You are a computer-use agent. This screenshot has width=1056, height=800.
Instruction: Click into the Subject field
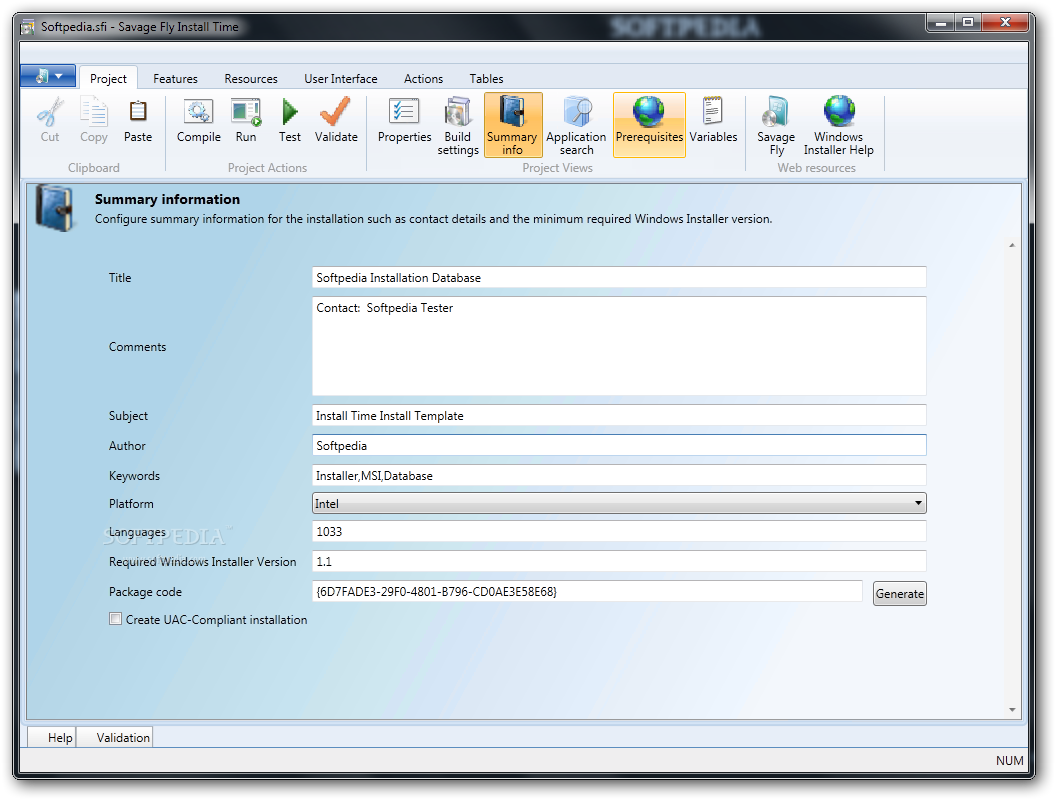tap(619, 415)
